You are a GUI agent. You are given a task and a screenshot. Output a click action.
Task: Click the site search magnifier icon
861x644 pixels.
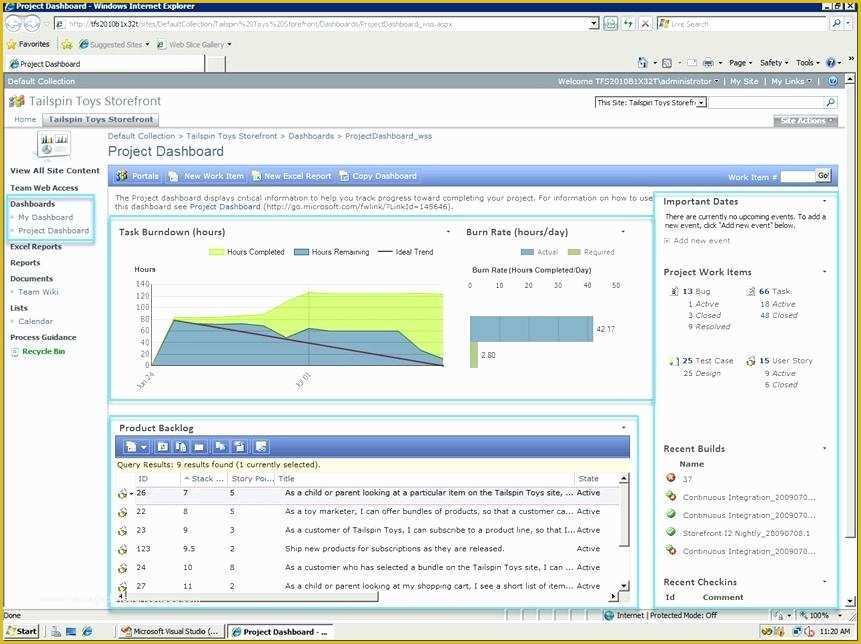click(831, 102)
